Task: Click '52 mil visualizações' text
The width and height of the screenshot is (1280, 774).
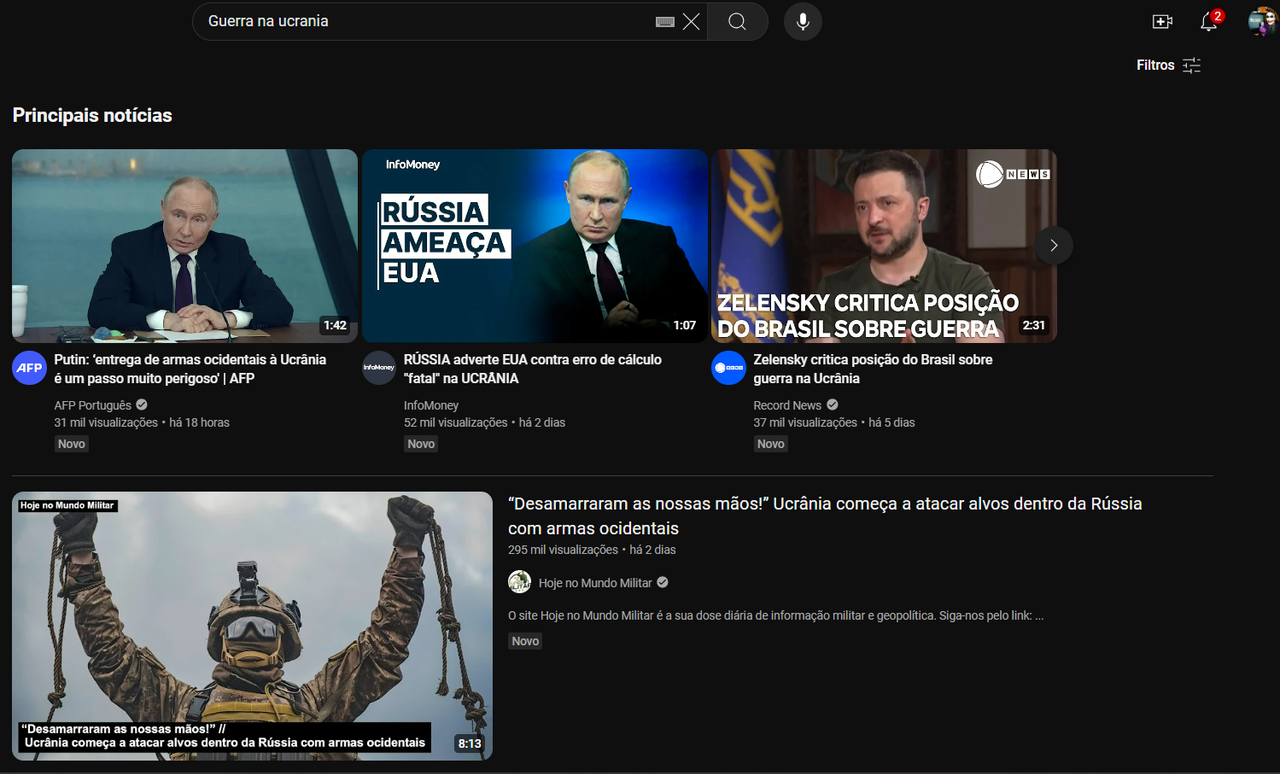Action: click(456, 423)
